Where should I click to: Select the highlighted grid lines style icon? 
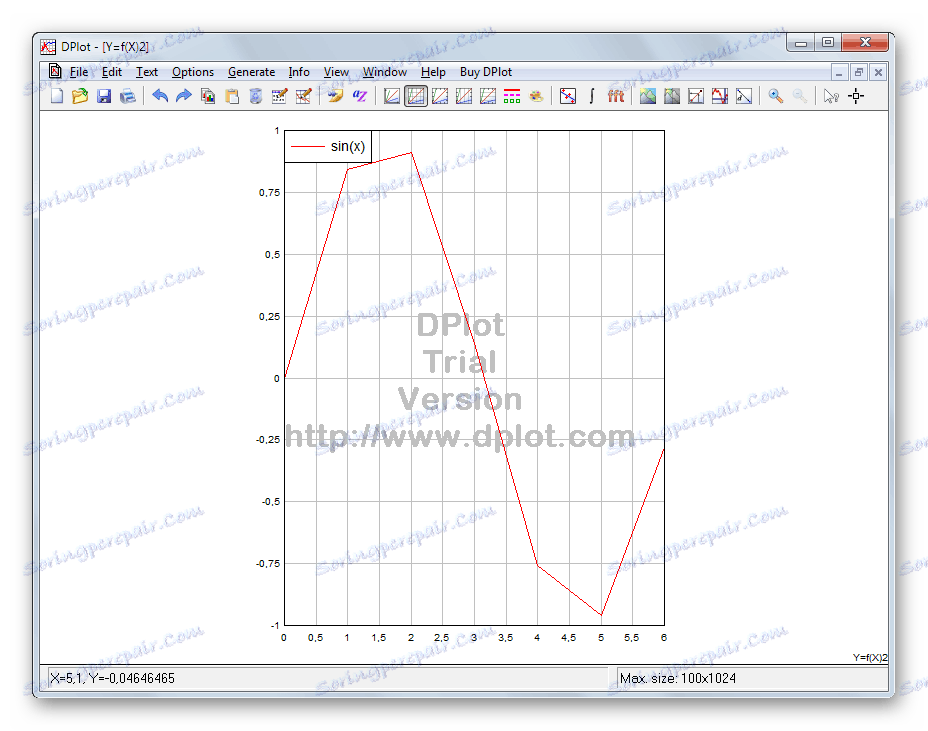[x=416, y=96]
